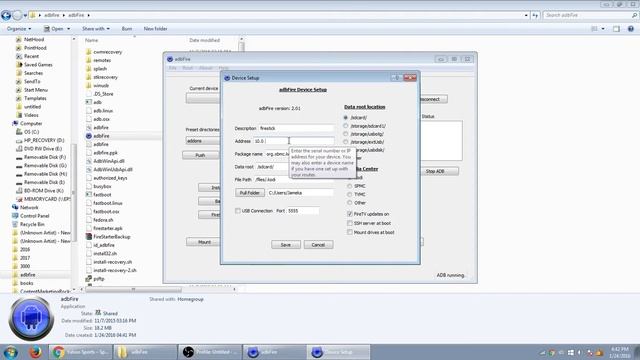Choose /storage/extUsb/ as data root
640x360 pixels.
[346, 142]
